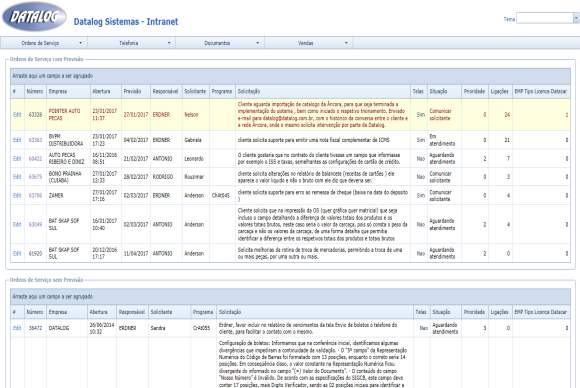The height and width of the screenshot is (388, 580).
Task: Open the Vendas menu
Action: click(x=308, y=43)
